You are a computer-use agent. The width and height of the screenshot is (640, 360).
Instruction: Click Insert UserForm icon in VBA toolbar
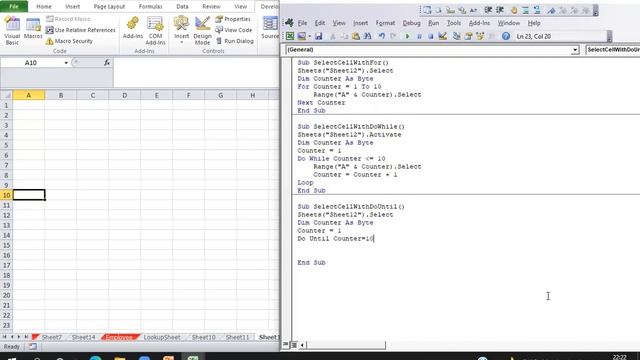pyautogui.click(x=302, y=36)
